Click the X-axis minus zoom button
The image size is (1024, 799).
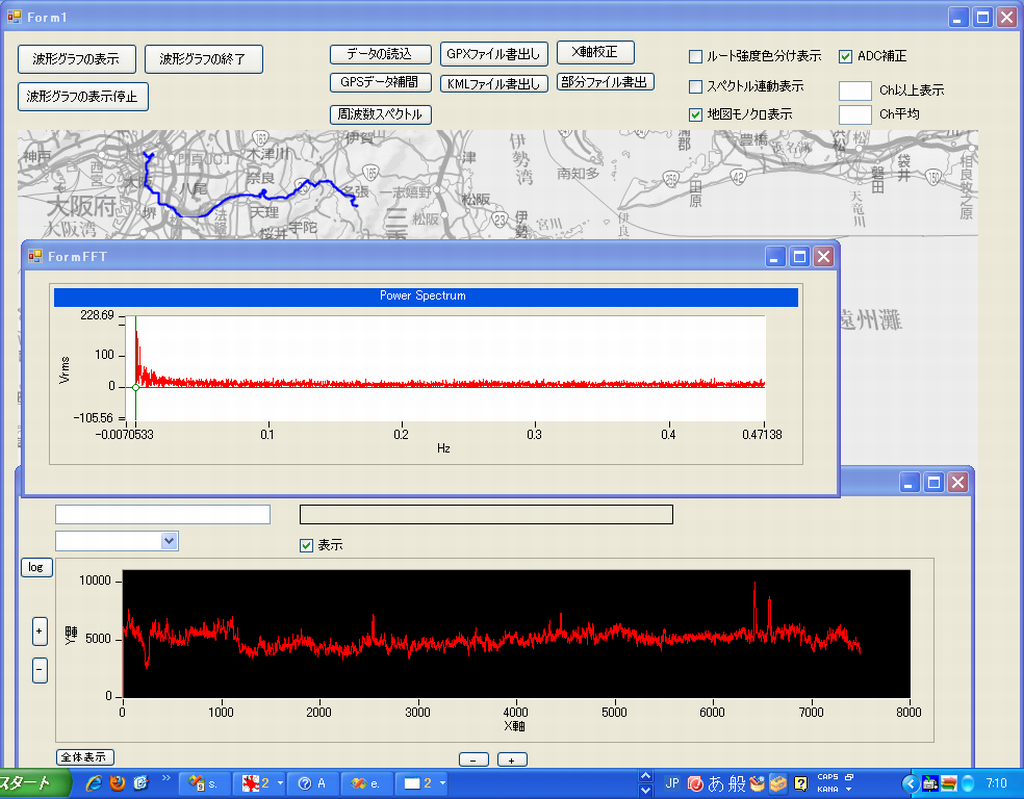click(473, 760)
